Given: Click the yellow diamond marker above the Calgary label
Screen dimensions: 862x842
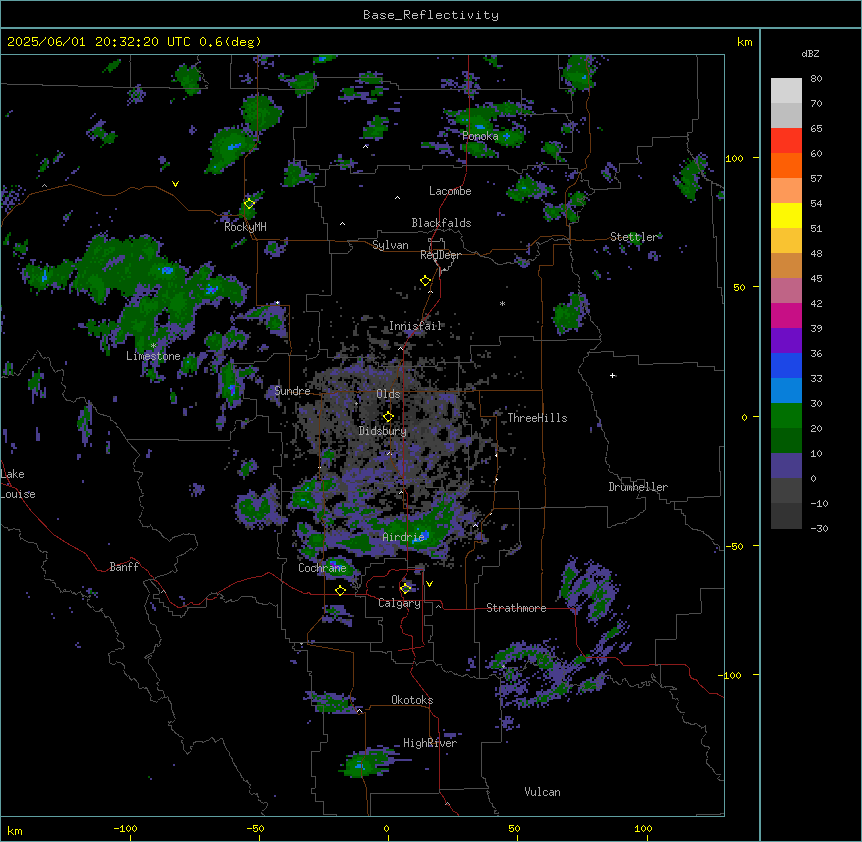Looking at the screenshot, I should [x=405, y=588].
